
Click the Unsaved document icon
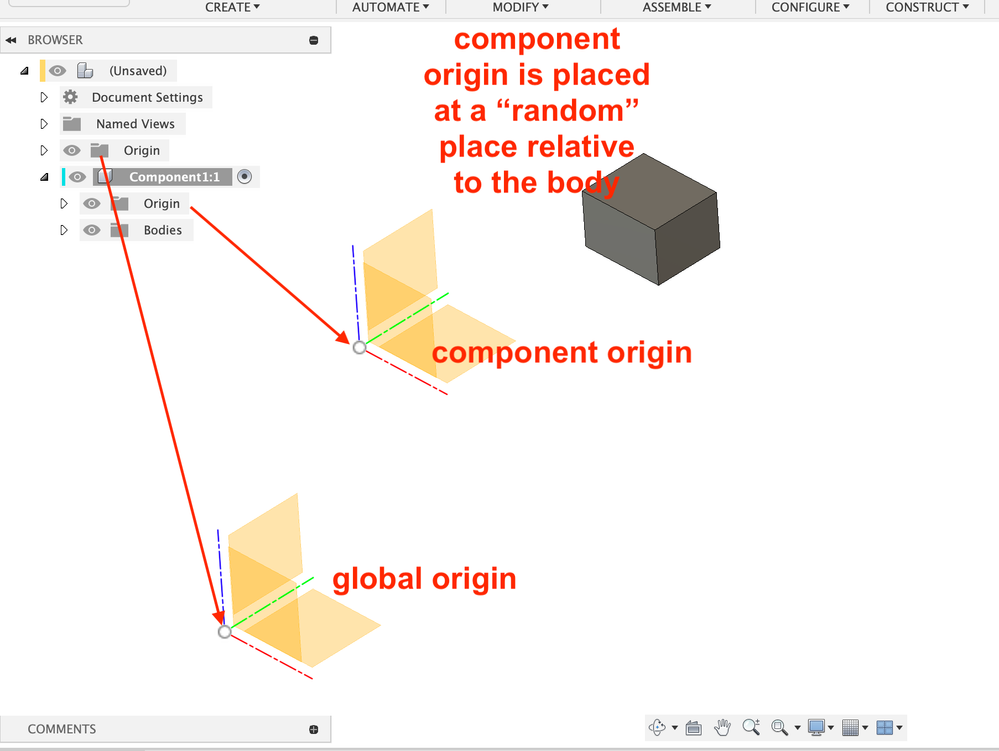[85, 70]
